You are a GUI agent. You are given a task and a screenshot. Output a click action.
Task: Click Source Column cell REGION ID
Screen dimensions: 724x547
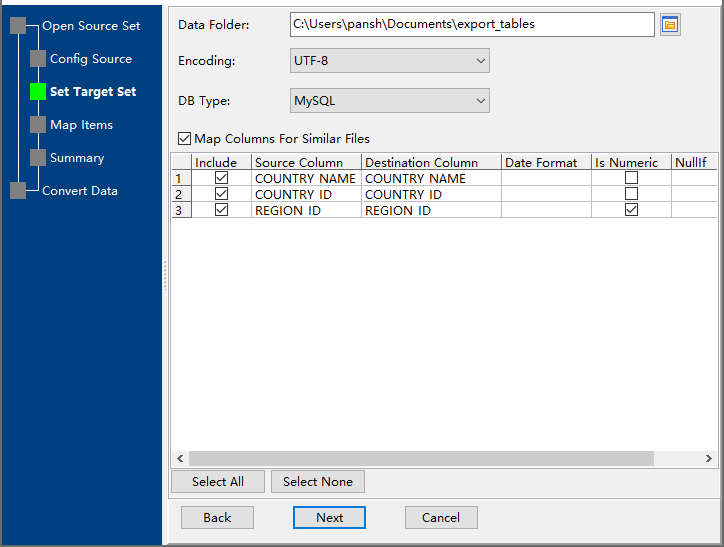point(306,210)
